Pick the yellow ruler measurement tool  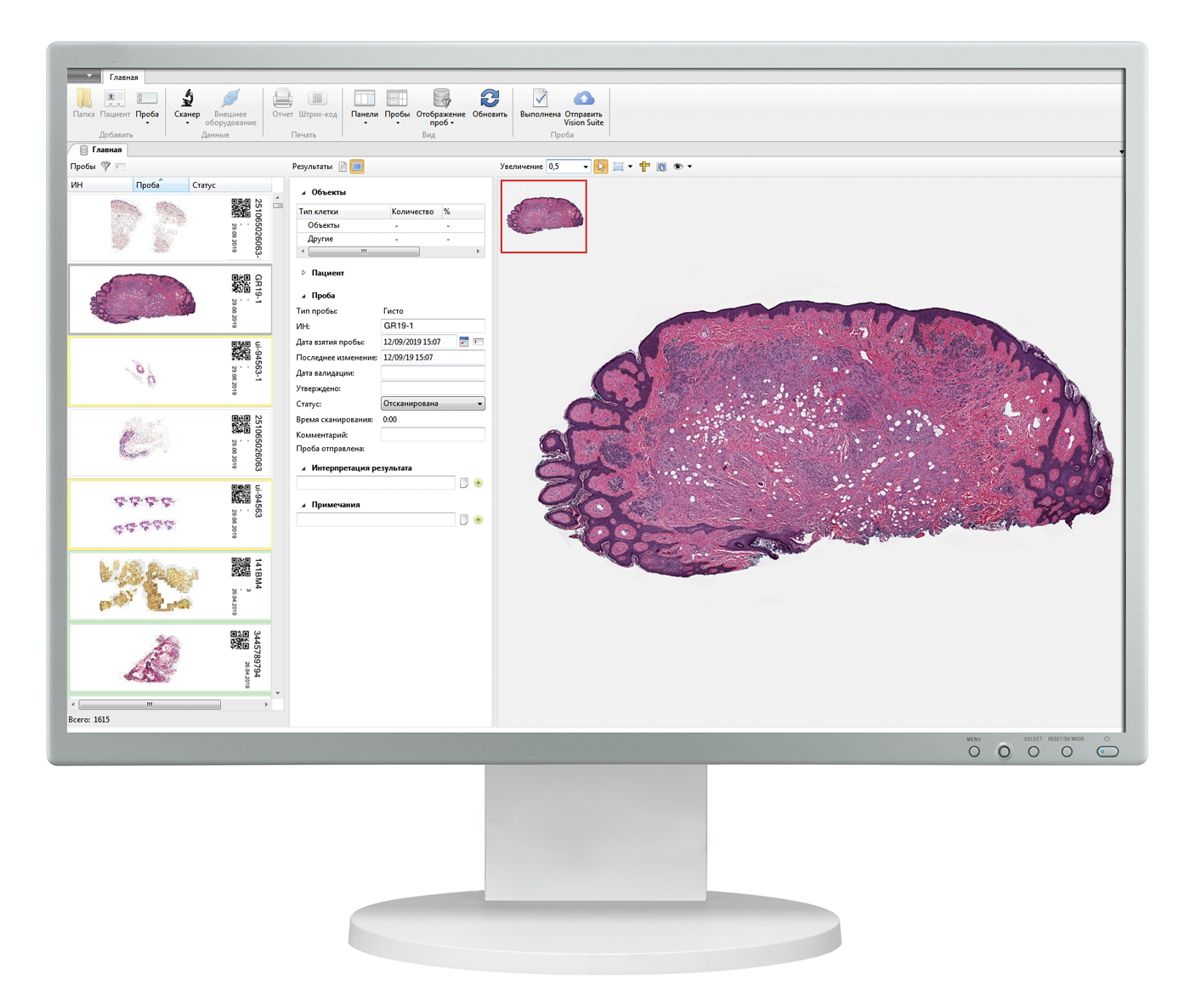point(644,167)
